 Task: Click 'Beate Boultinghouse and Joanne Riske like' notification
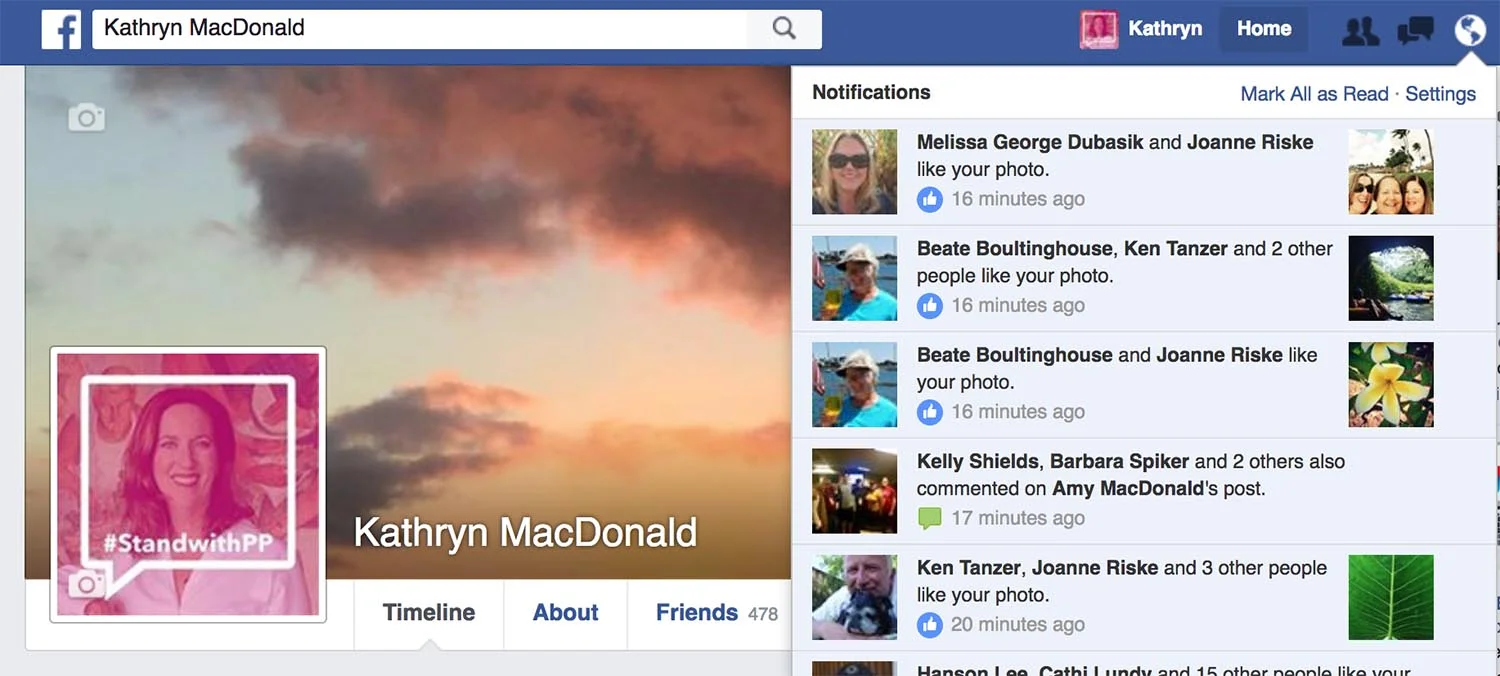[x=1146, y=385]
